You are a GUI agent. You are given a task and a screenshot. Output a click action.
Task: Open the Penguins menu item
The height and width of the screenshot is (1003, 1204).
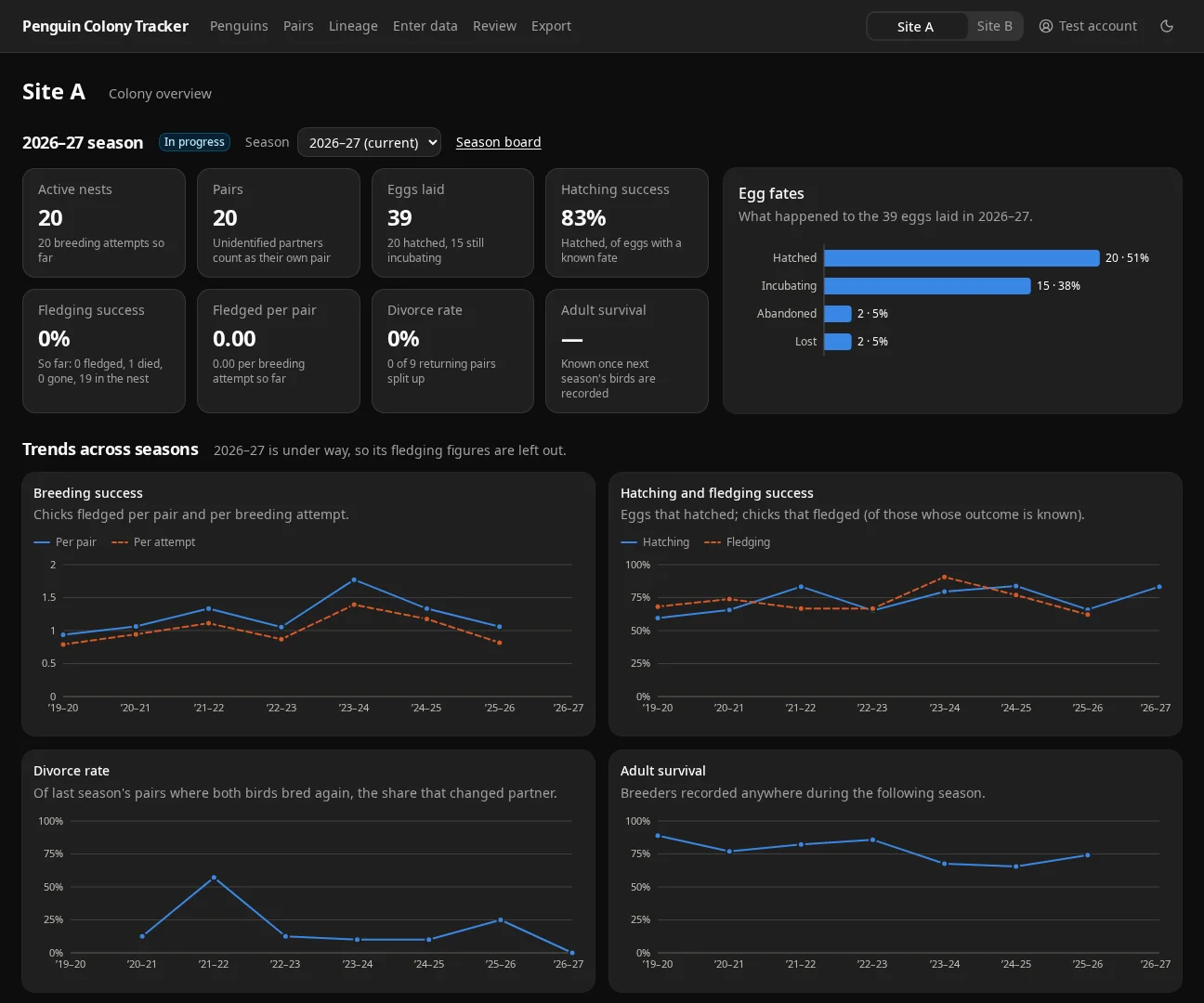(x=239, y=26)
